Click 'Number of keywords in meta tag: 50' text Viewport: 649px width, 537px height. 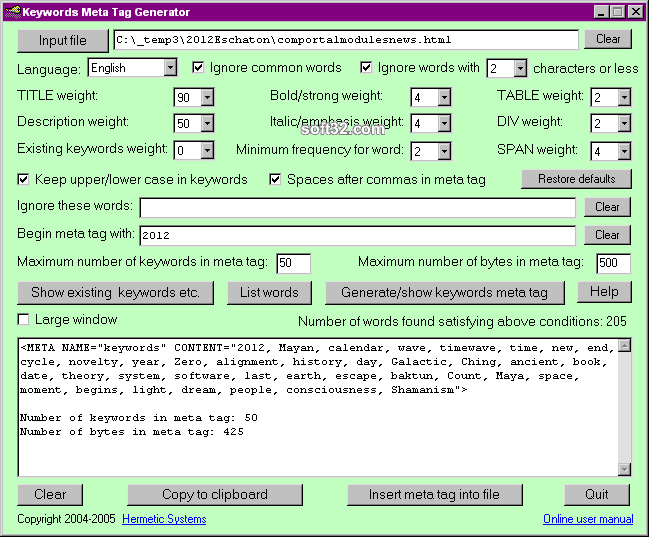click(139, 417)
